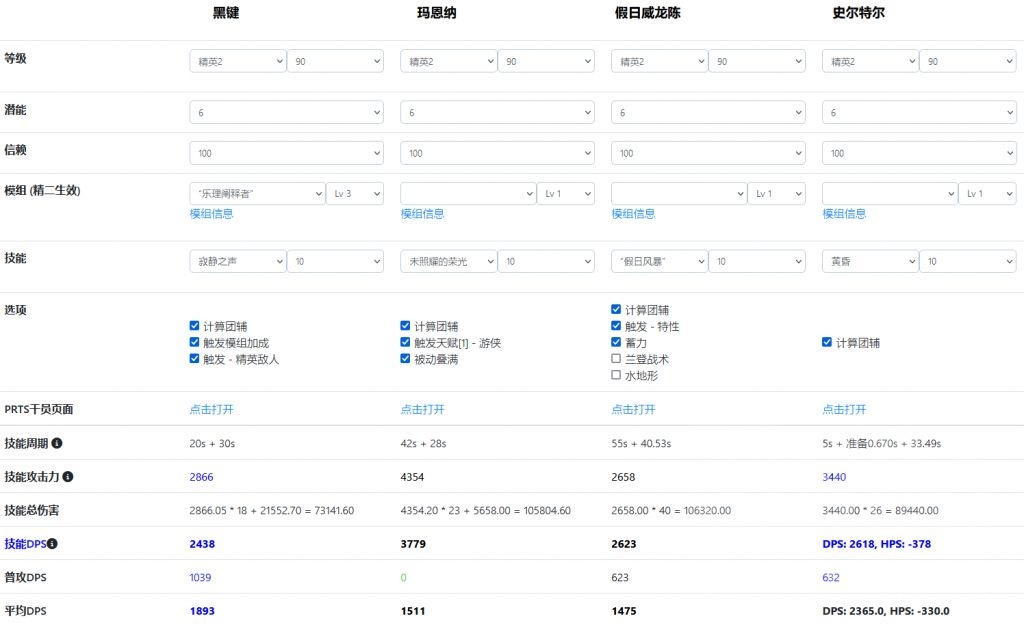The width and height of the screenshot is (1024, 625).
Task: Uncheck 计算团辅 in 史尔特尔 column
Action: [827, 342]
